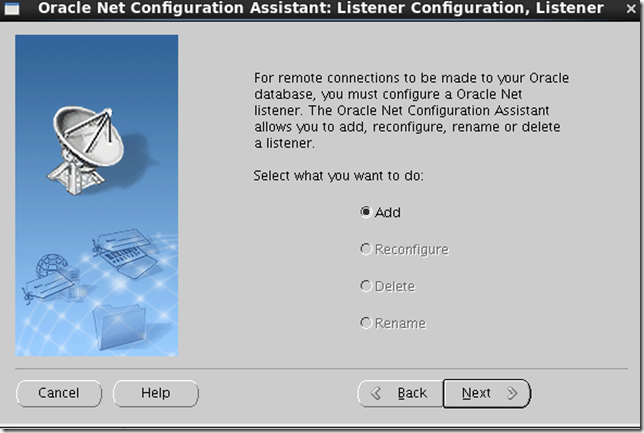Proceed with the Next button
The height and width of the screenshot is (433, 644).
tap(487, 393)
